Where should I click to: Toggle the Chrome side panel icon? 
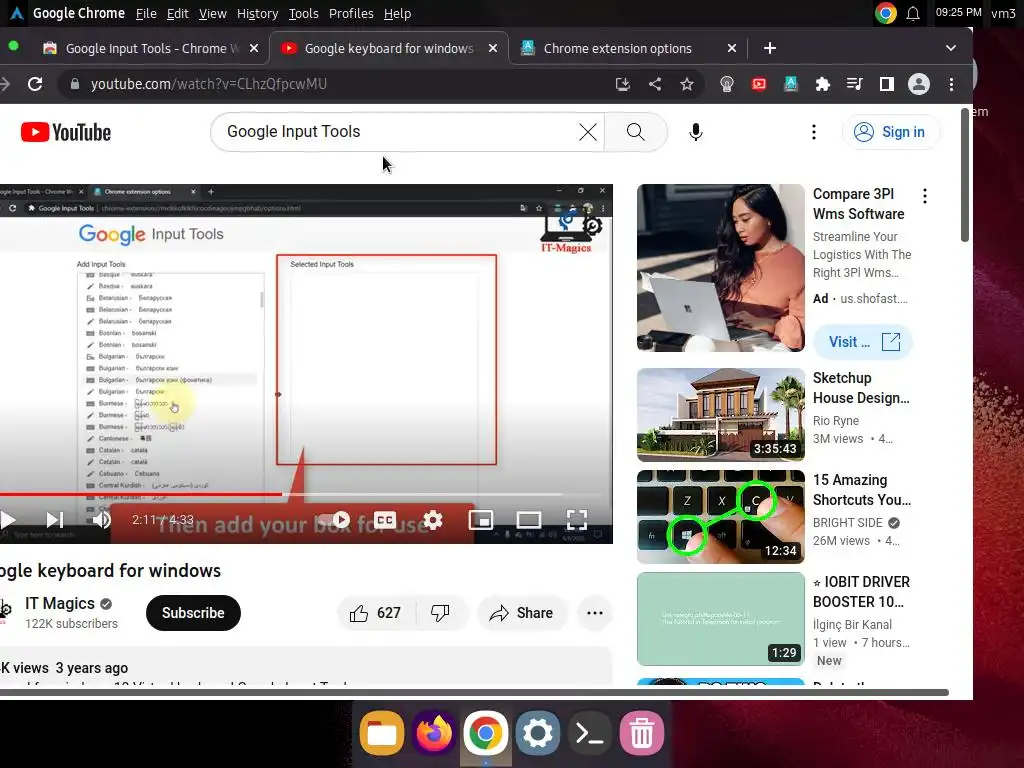coord(886,84)
